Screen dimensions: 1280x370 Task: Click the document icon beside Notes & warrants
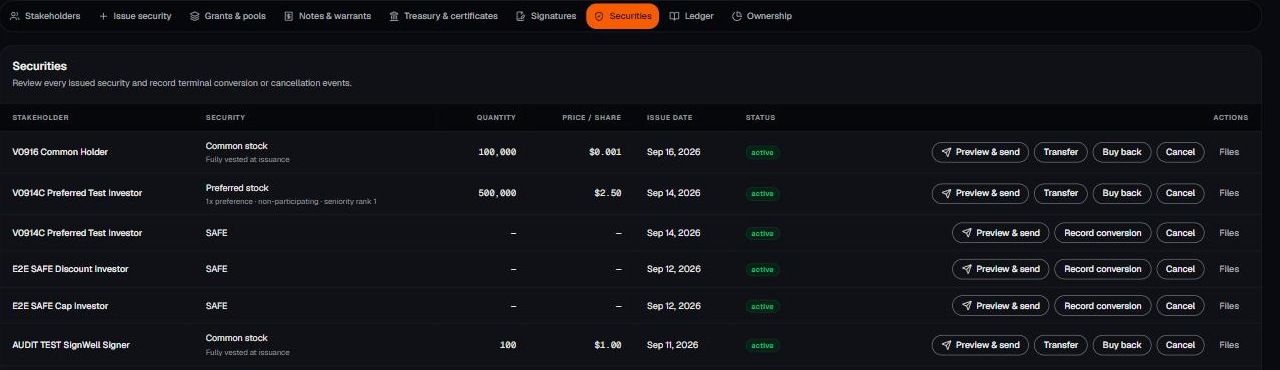pyautogui.click(x=289, y=16)
